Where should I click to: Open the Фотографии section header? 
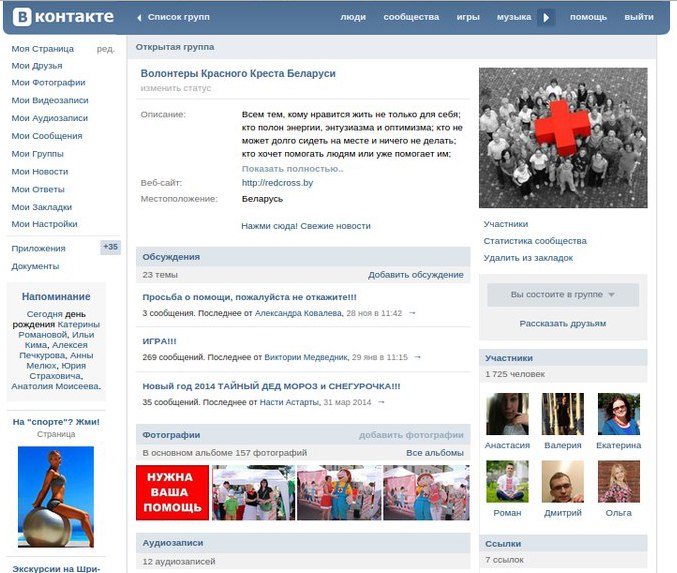(171, 435)
